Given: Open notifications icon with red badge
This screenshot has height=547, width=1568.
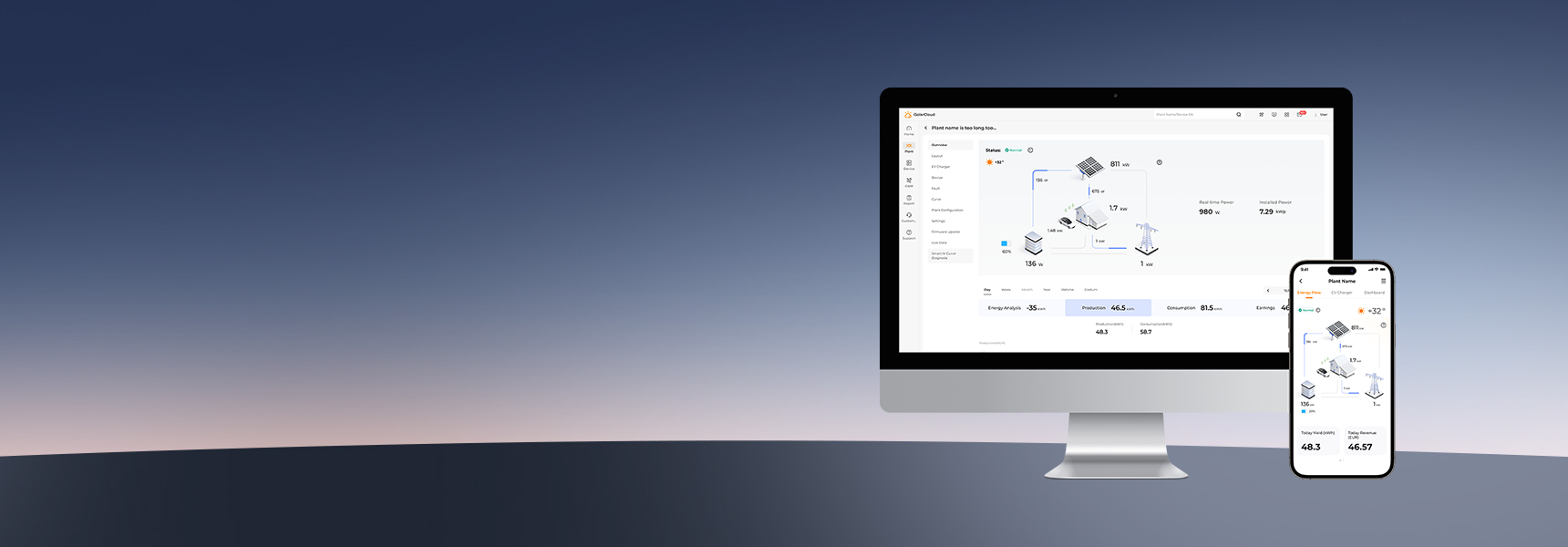Looking at the screenshot, I should click(1300, 115).
